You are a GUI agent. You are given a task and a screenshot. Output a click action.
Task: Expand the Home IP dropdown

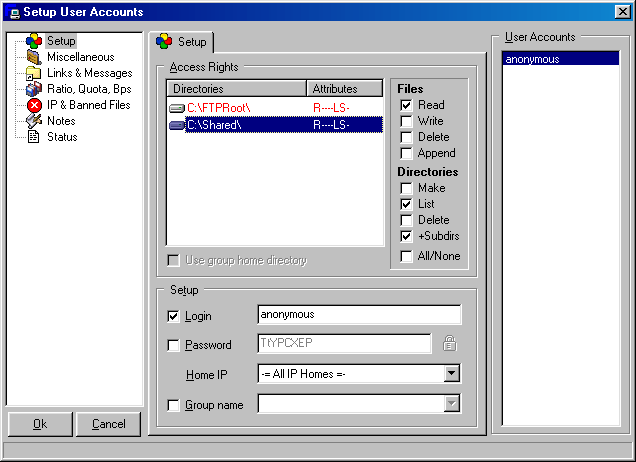(451, 374)
